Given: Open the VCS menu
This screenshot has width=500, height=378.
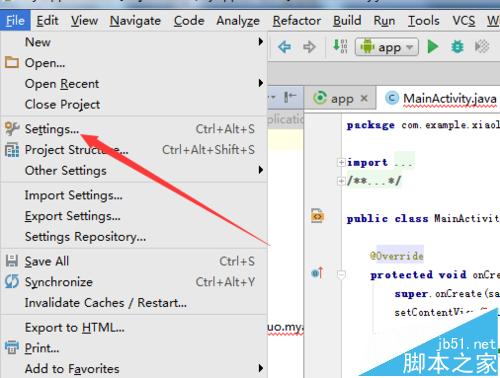Looking at the screenshot, I should click(x=464, y=21).
